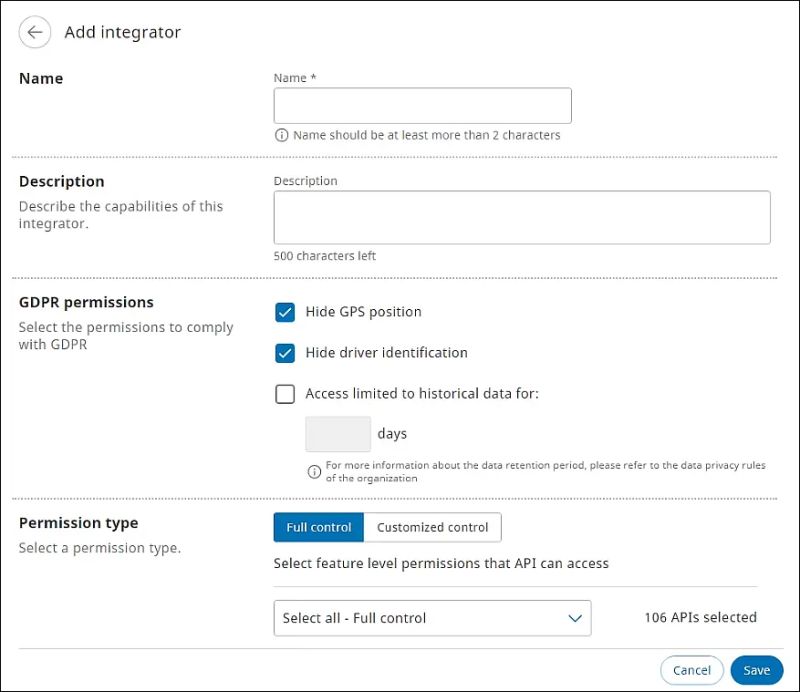Click the 106 APIs selected text

tap(700, 618)
